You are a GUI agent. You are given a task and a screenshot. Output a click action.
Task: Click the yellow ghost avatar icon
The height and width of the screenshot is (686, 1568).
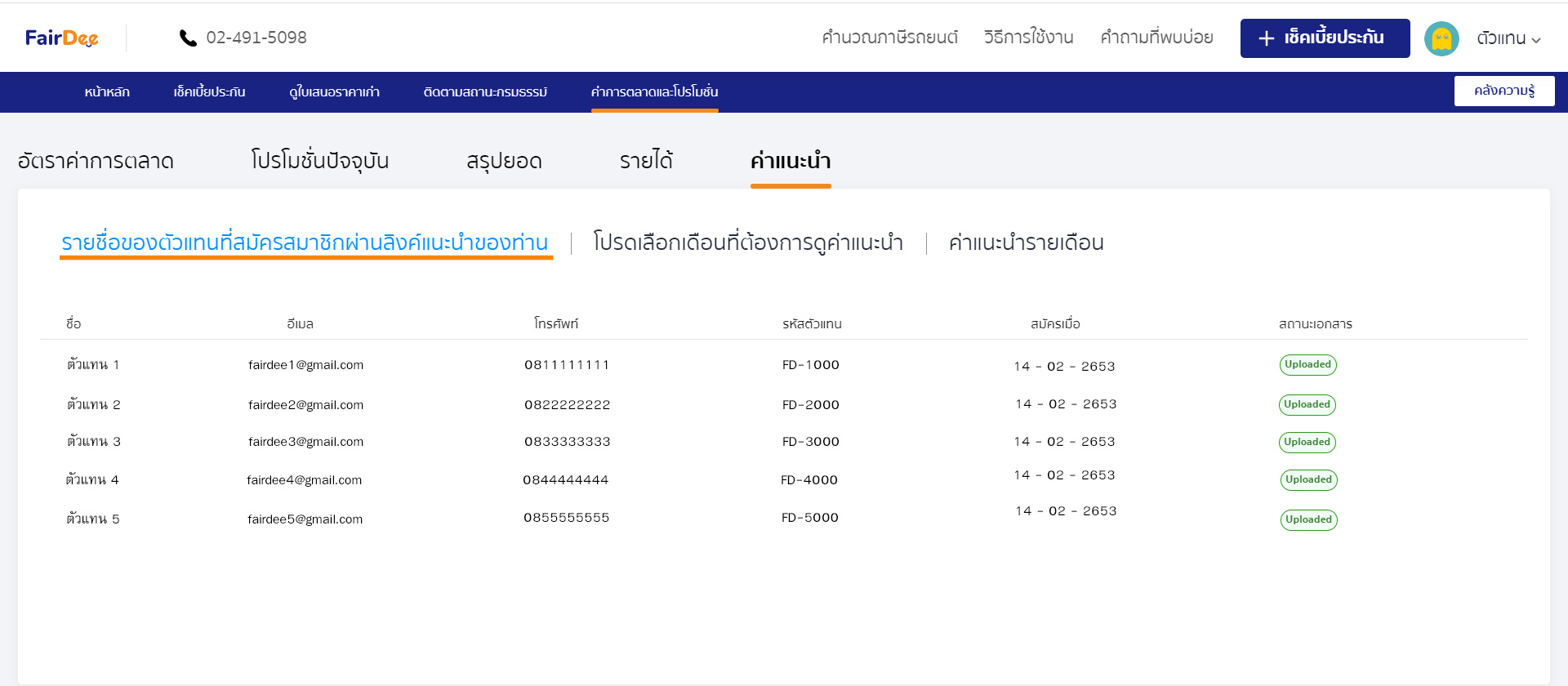point(1441,38)
